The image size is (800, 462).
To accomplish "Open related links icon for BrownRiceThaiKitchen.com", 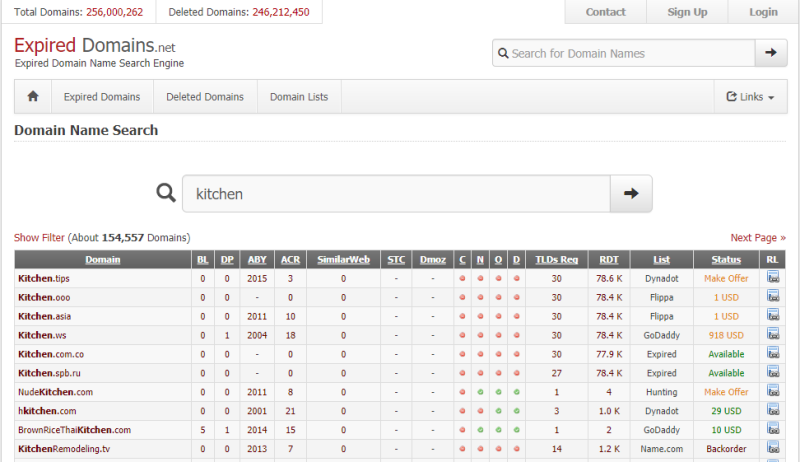I will click(x=773, y=429).
